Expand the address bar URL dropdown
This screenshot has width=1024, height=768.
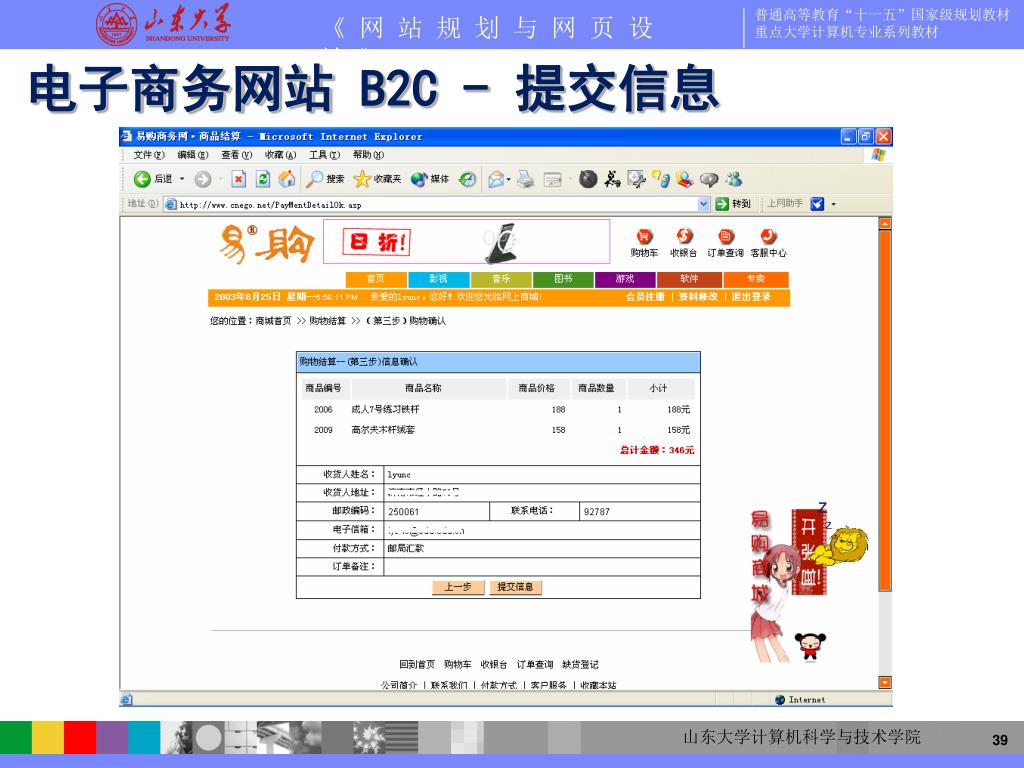(703, 204)
